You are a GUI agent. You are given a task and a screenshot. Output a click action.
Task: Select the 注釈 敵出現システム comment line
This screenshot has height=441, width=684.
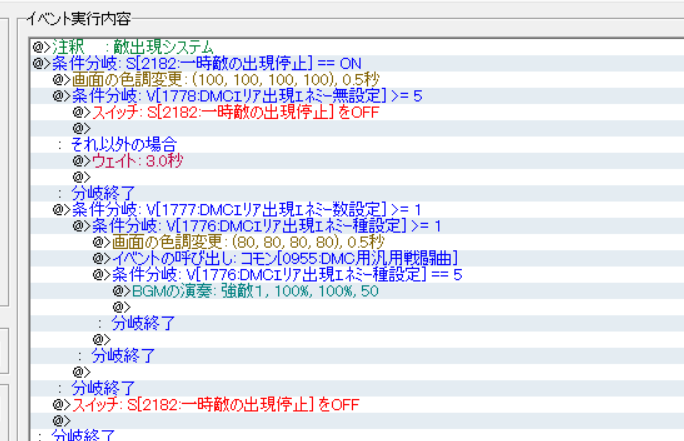tap(132, 47)
